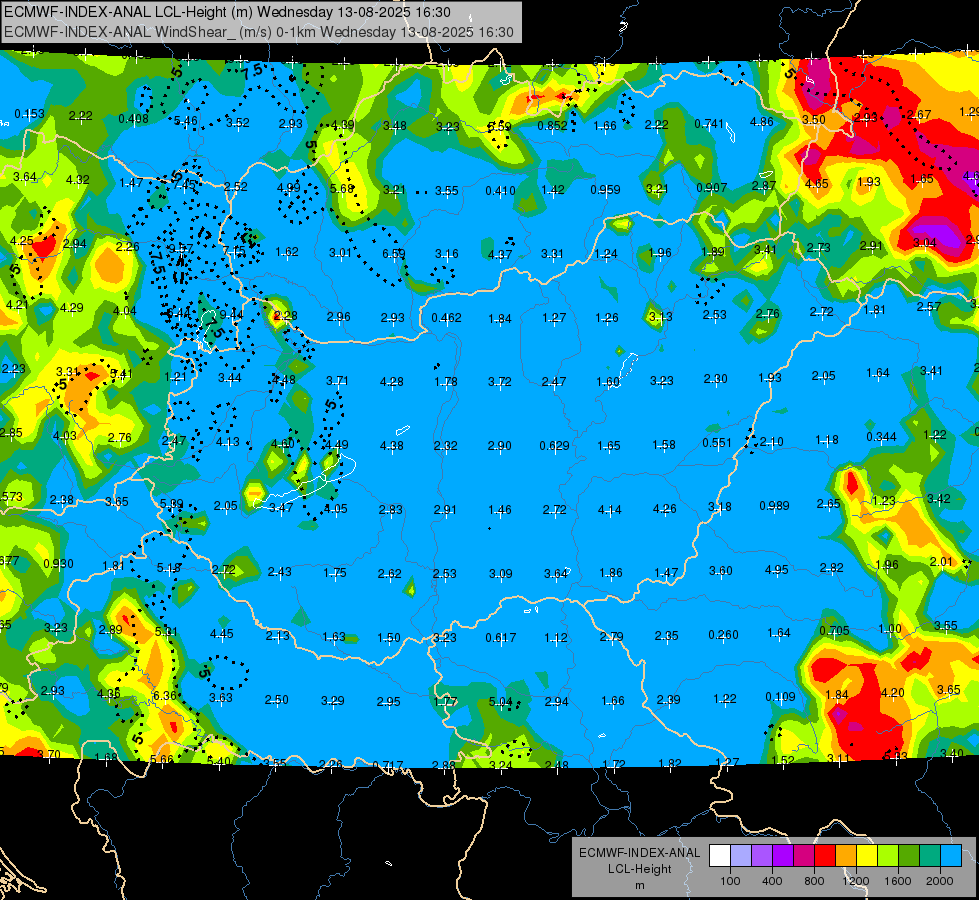Click wind shear value 0.109
This screenshot has width=979, height=900.
780,696
